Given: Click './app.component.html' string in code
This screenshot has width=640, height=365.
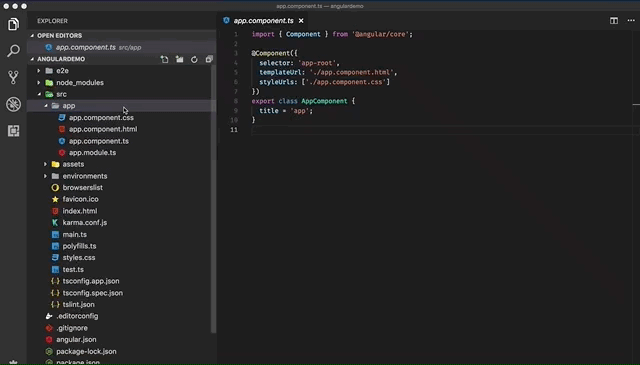Looking at the screenshot, I should pyautogui.click(x=351, y=72).
